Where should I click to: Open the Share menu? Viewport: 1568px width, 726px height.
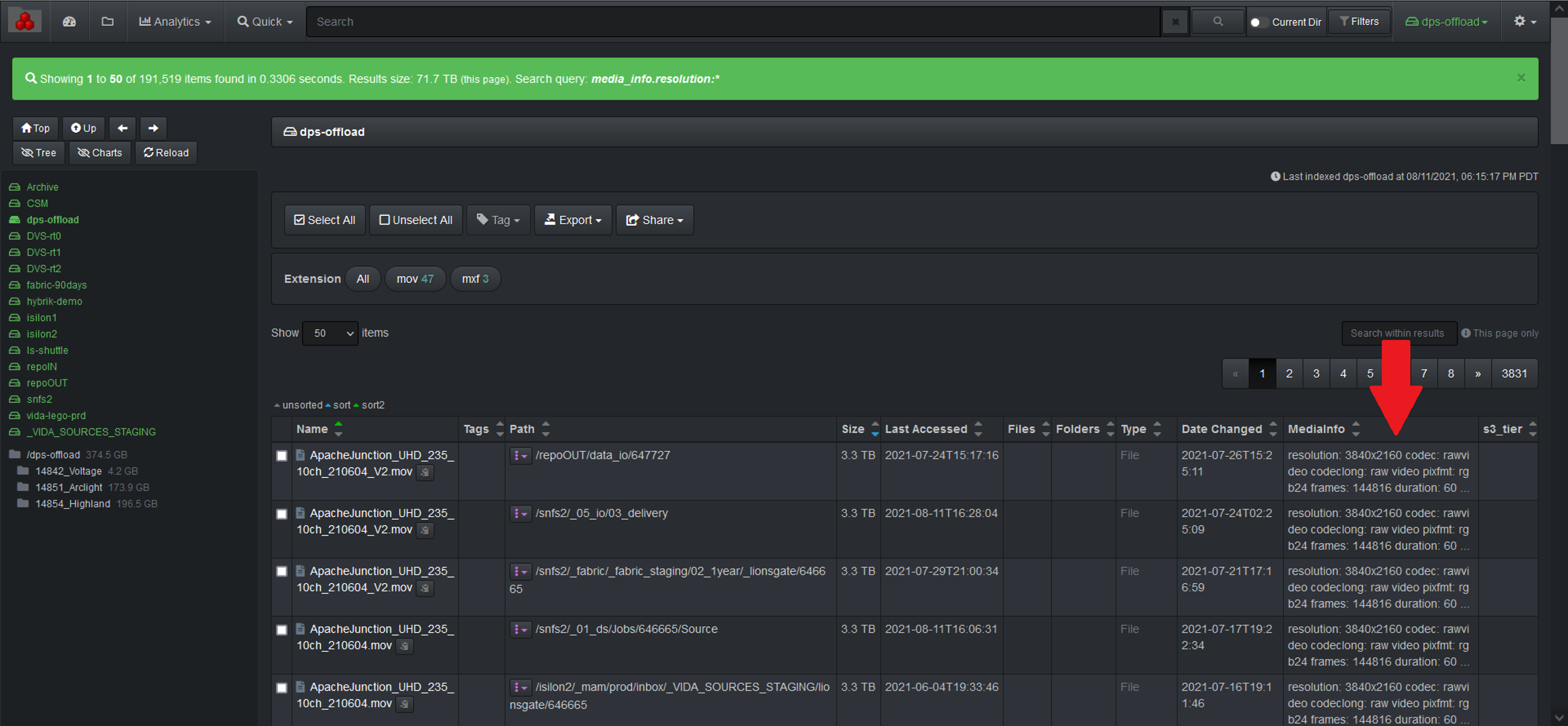click(x=654, y=220)
